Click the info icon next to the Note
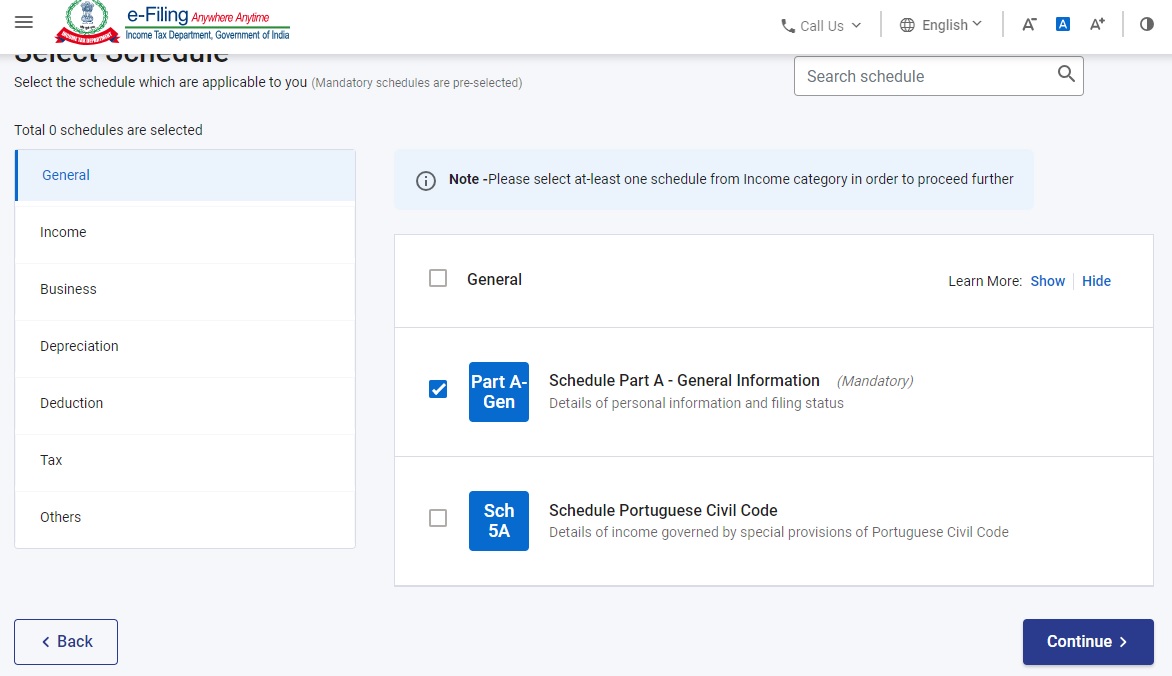 (x=425, y=181)
